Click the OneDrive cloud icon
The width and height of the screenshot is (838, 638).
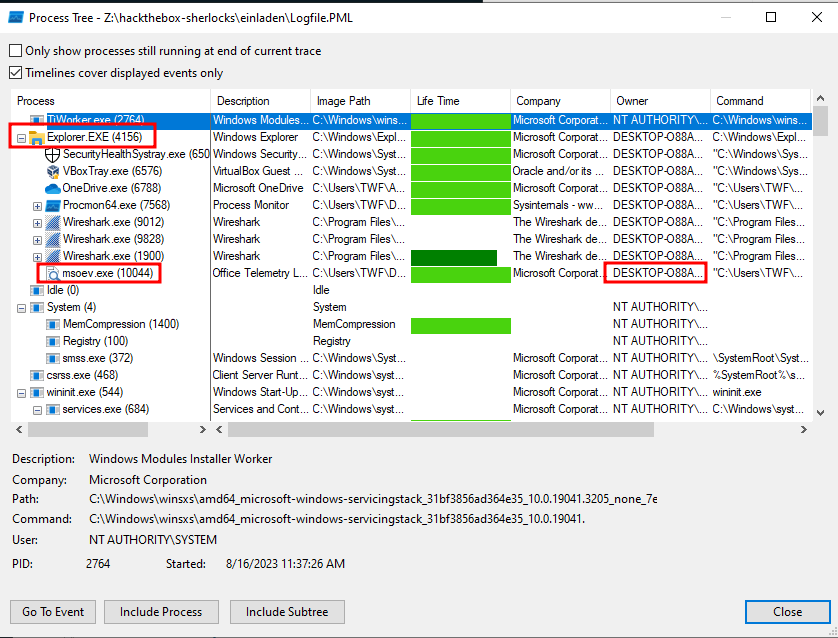pos(53,188)
